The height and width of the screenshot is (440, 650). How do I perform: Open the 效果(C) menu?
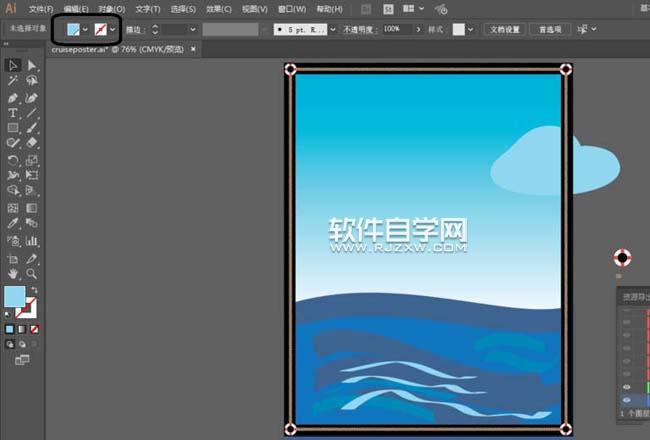point(219,9)
